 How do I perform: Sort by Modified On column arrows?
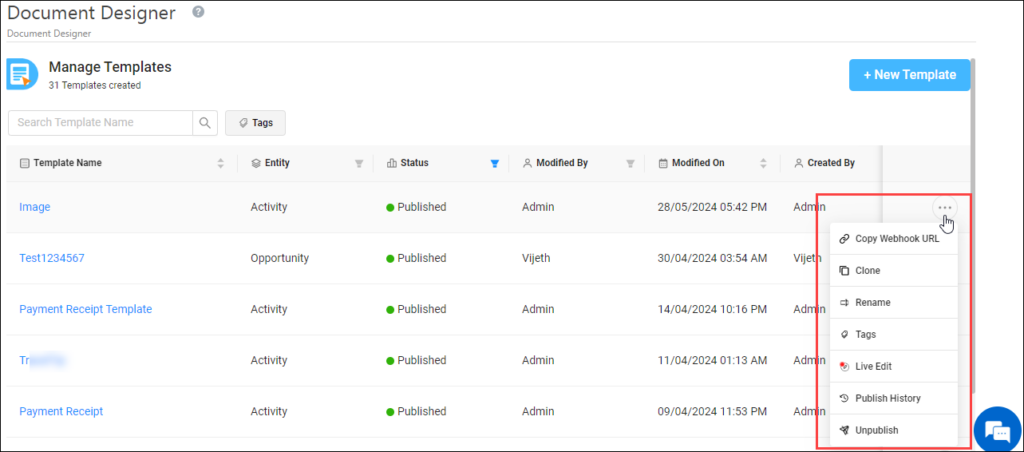[764, 163]
